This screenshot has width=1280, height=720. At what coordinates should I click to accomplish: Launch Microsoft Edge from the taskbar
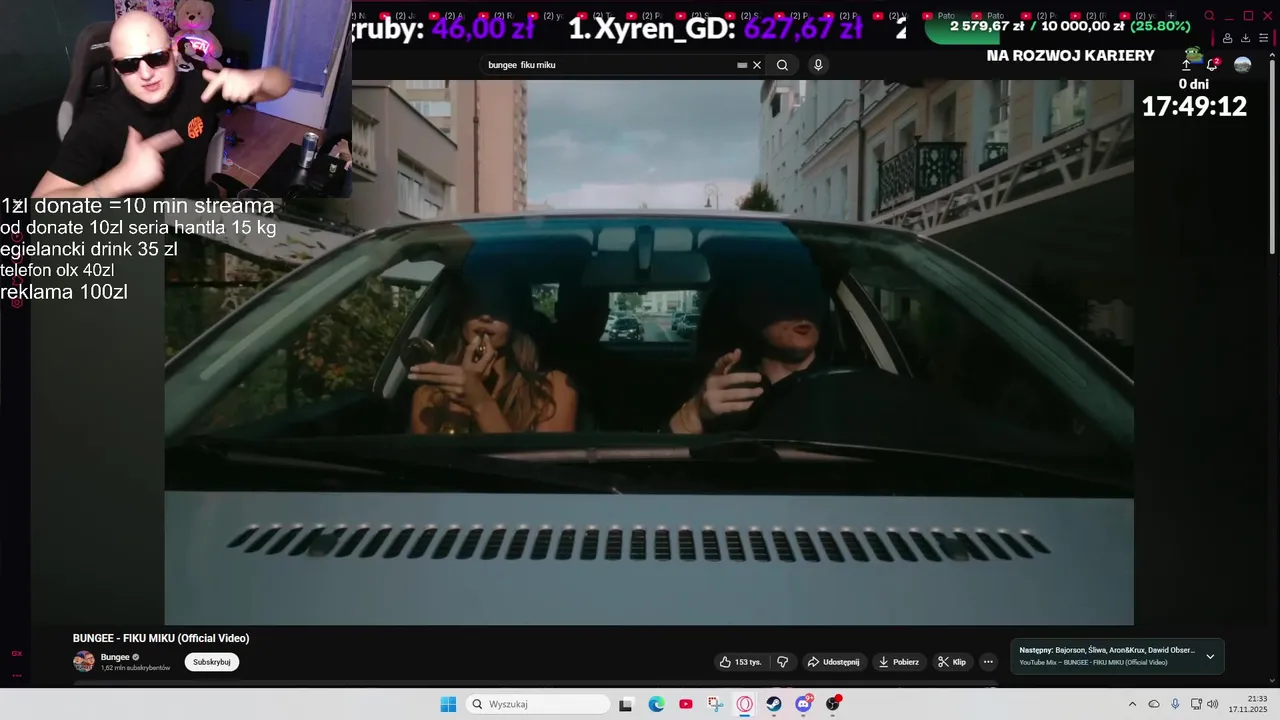click(x=656, y=704)
